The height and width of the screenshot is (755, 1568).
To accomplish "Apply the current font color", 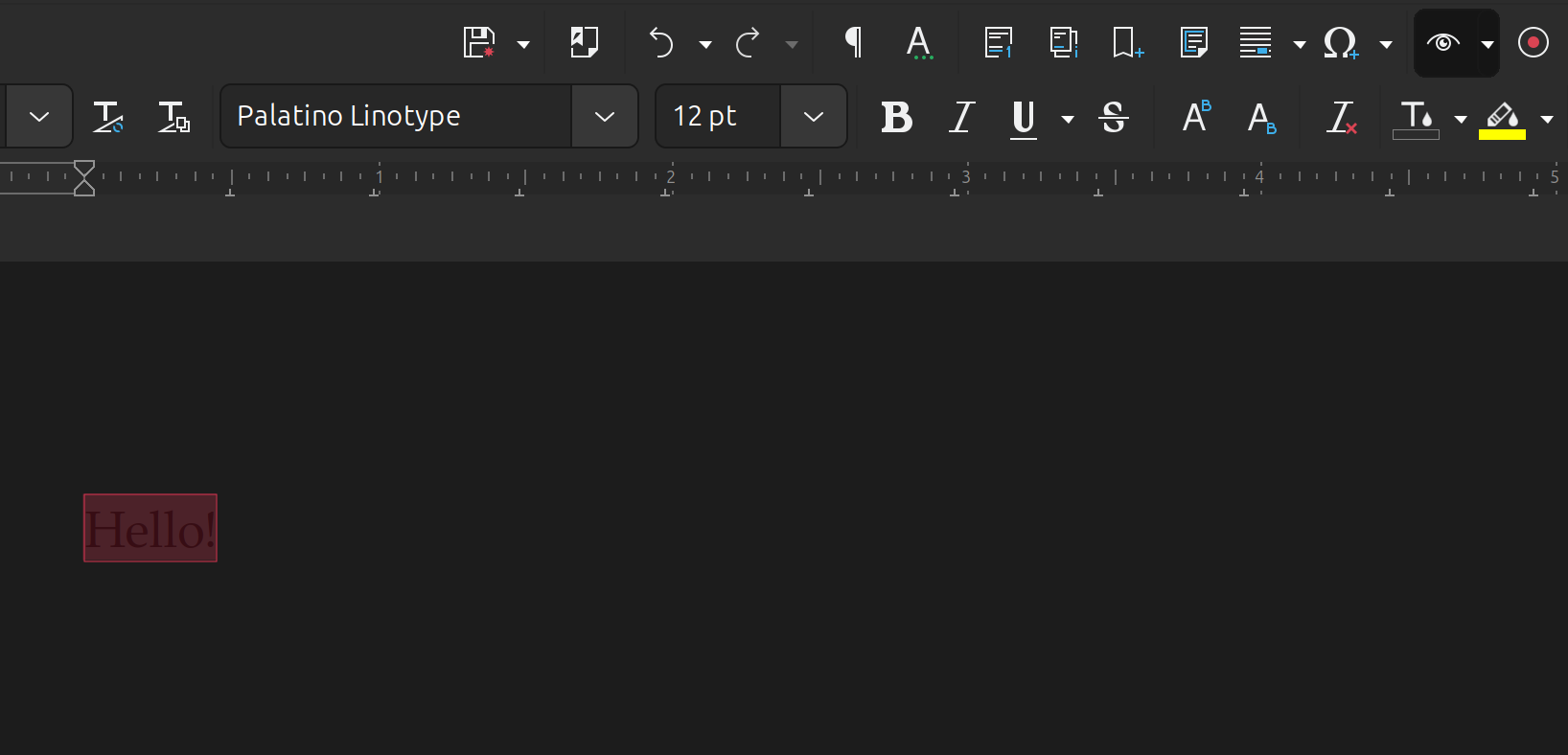I will [1417, 119].
